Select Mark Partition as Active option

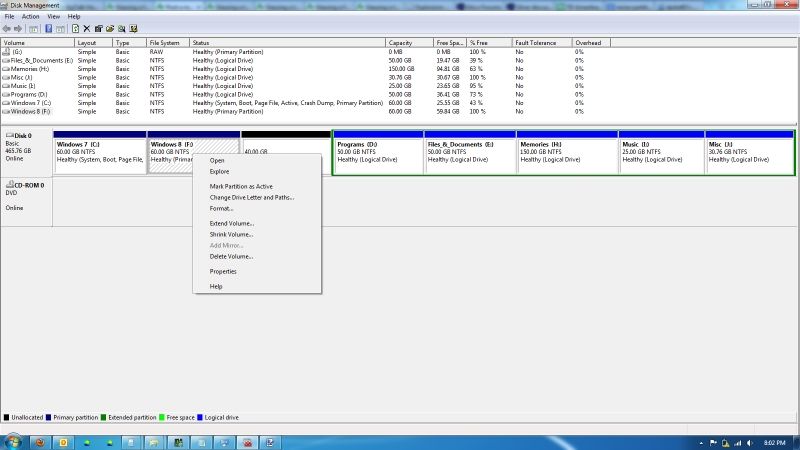(x=241, y=186)
